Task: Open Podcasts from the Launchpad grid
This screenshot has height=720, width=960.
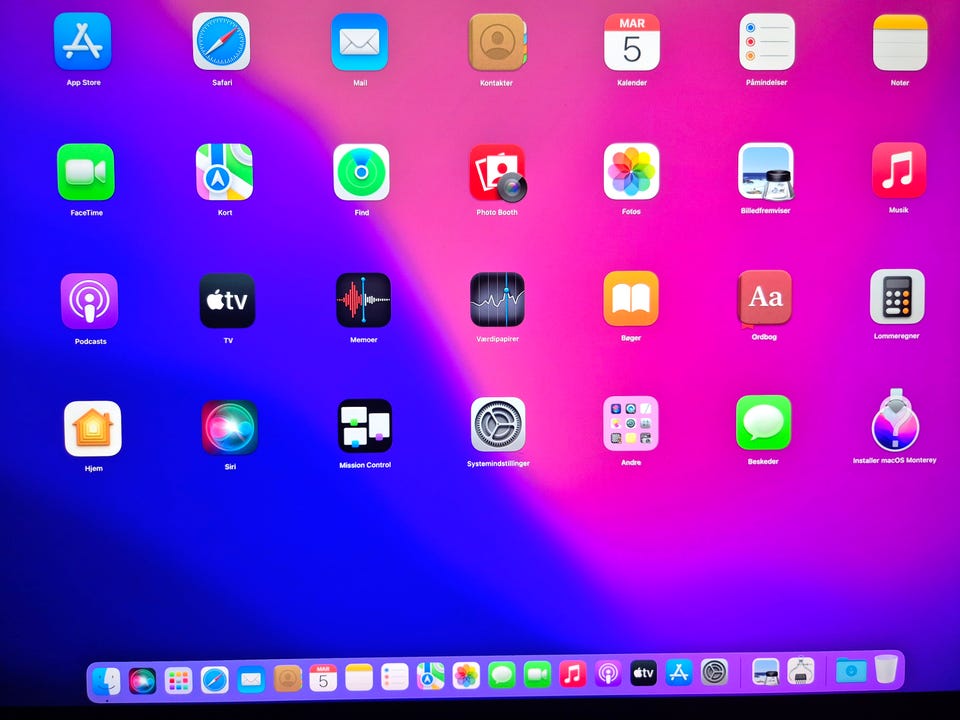Action: tap(89, 301)
